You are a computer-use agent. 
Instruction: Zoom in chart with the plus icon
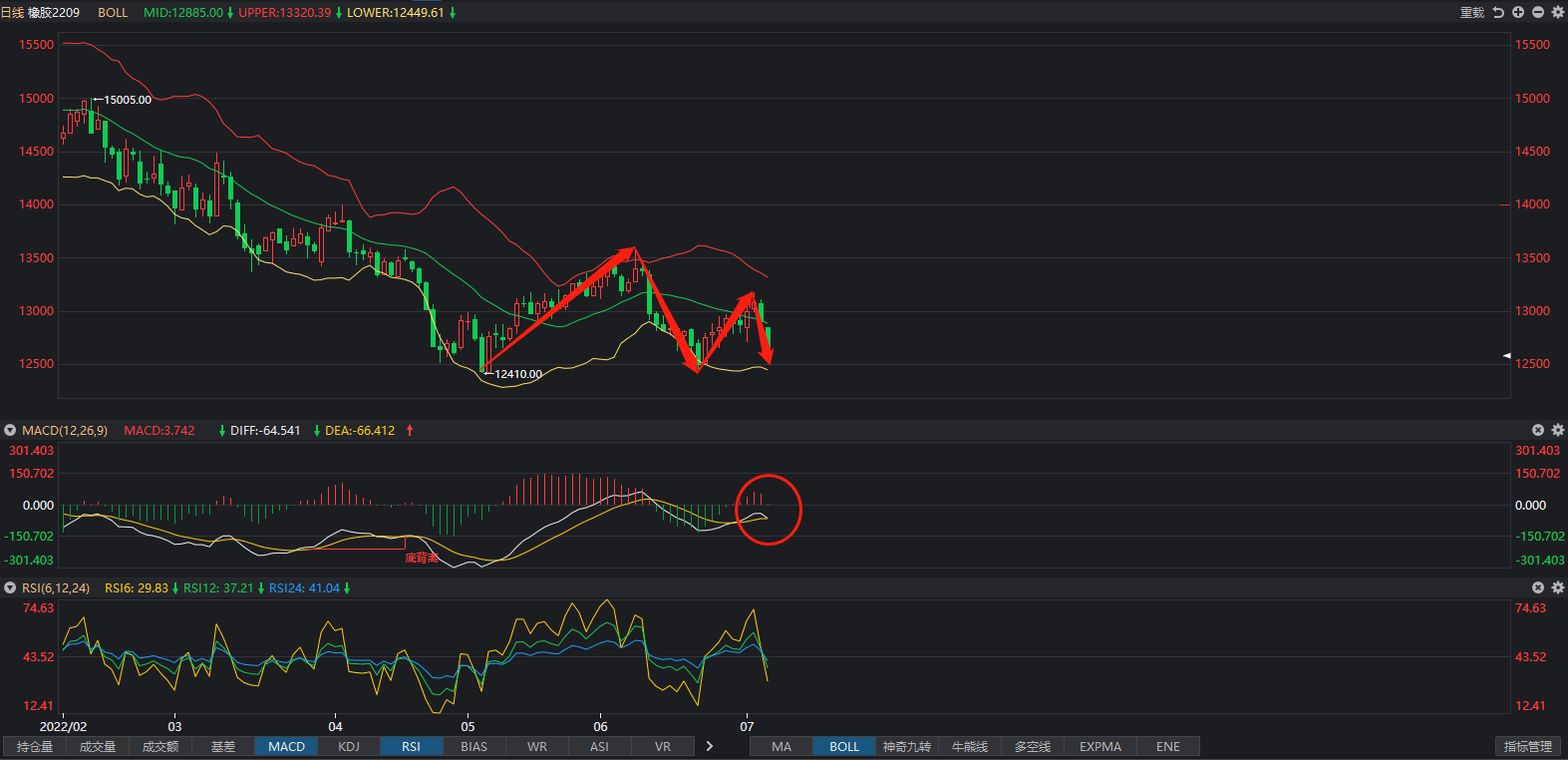click(x=1518, y=12)
